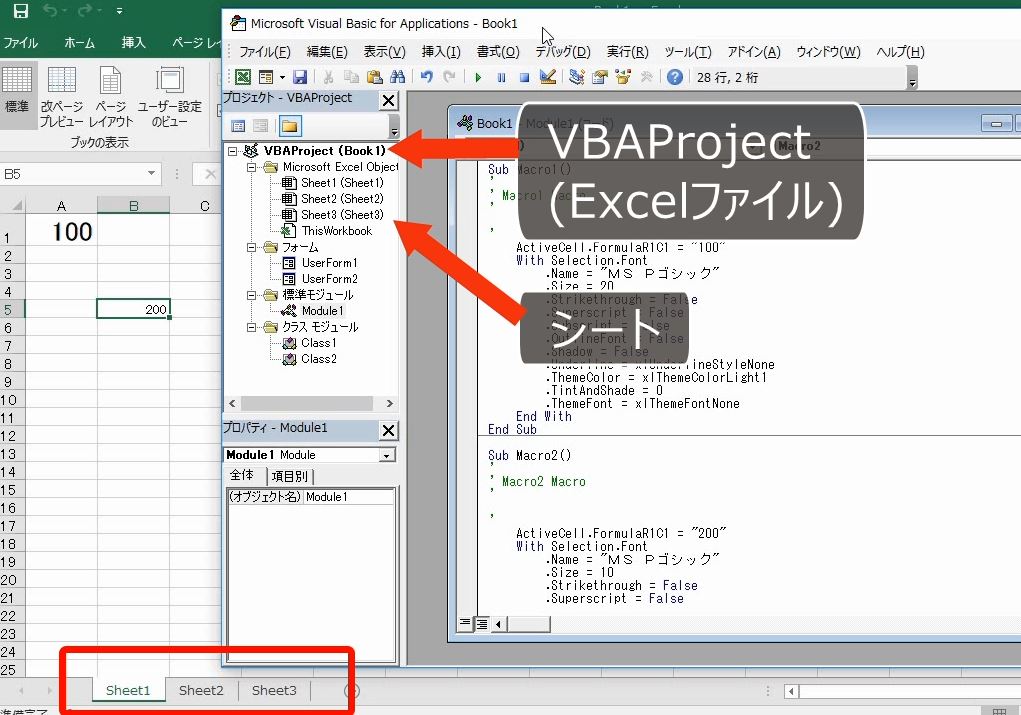
Task: Click the Toolbox hammer and wrench icon
Action: click(647, 77)
